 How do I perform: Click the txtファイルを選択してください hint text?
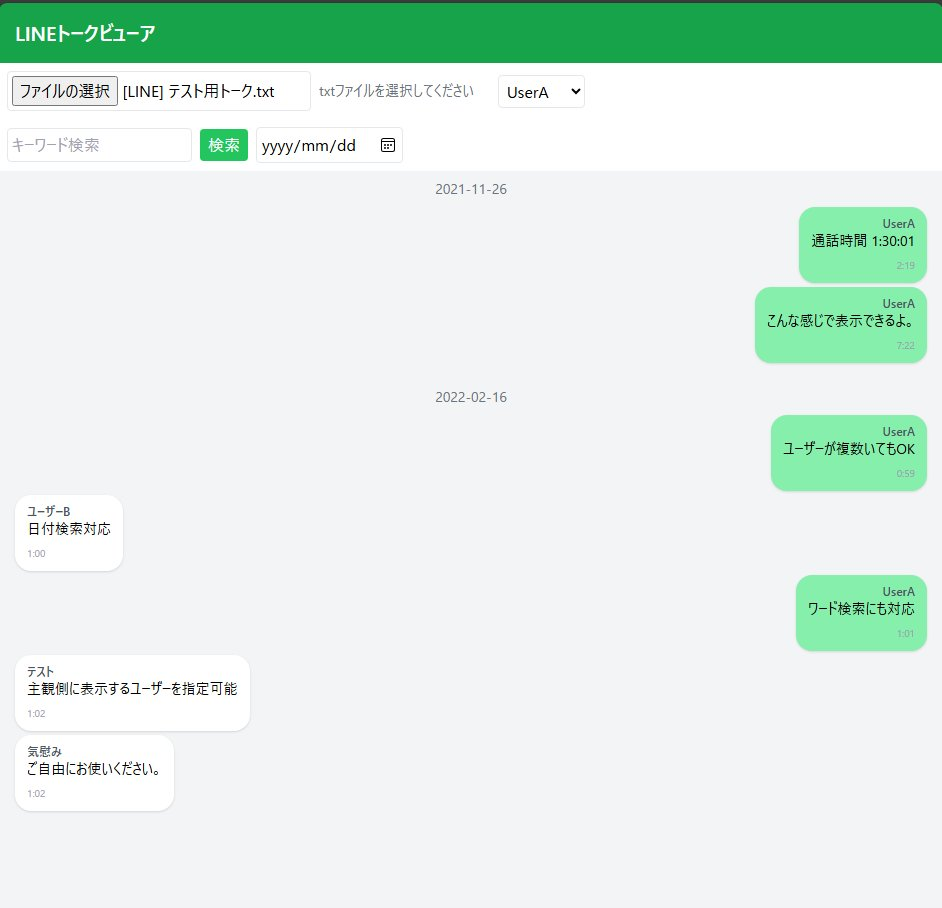(396, 91)
